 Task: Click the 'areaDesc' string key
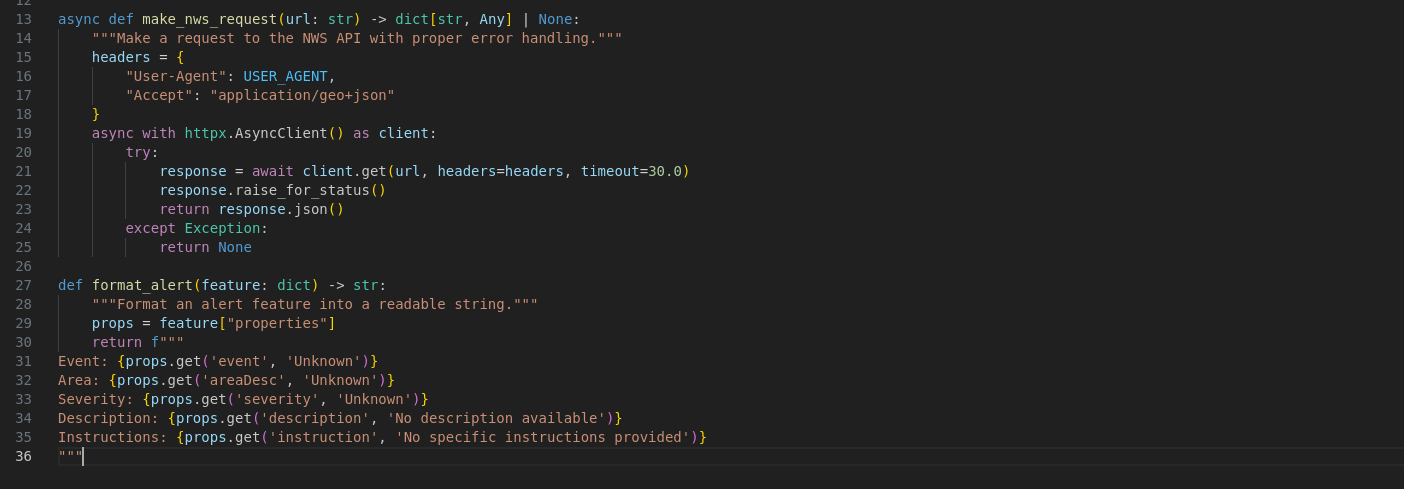click(243, 380)
